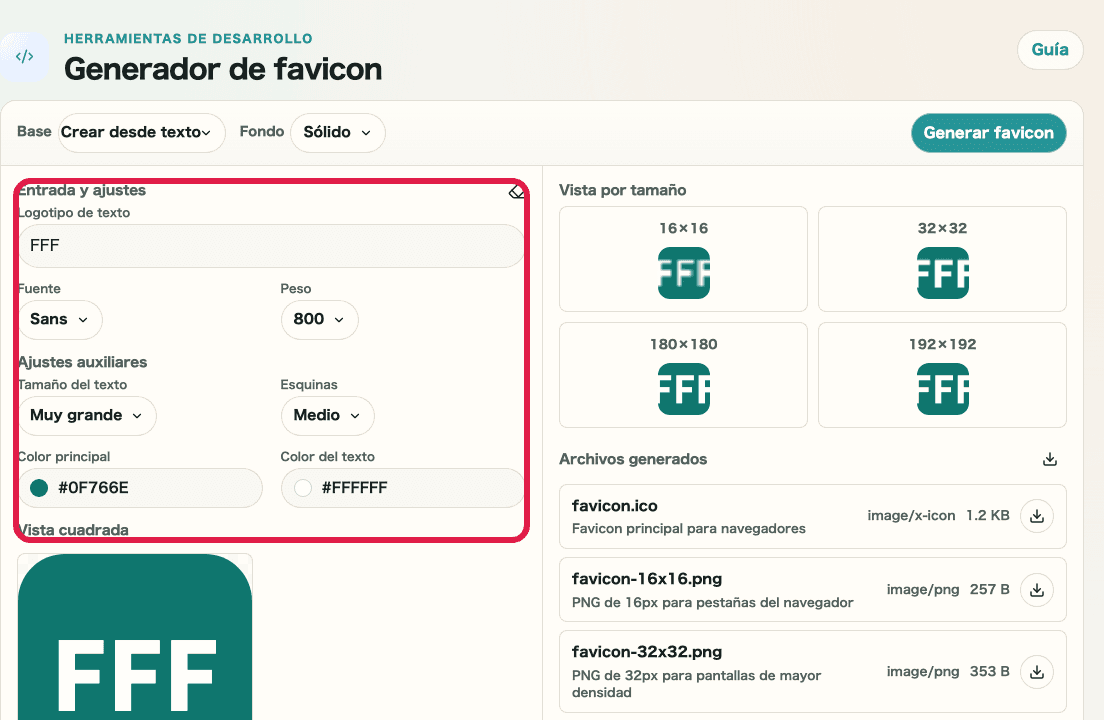Open Tamaño del texto 'Muy grande' dropdown

[x=87, y=415]
